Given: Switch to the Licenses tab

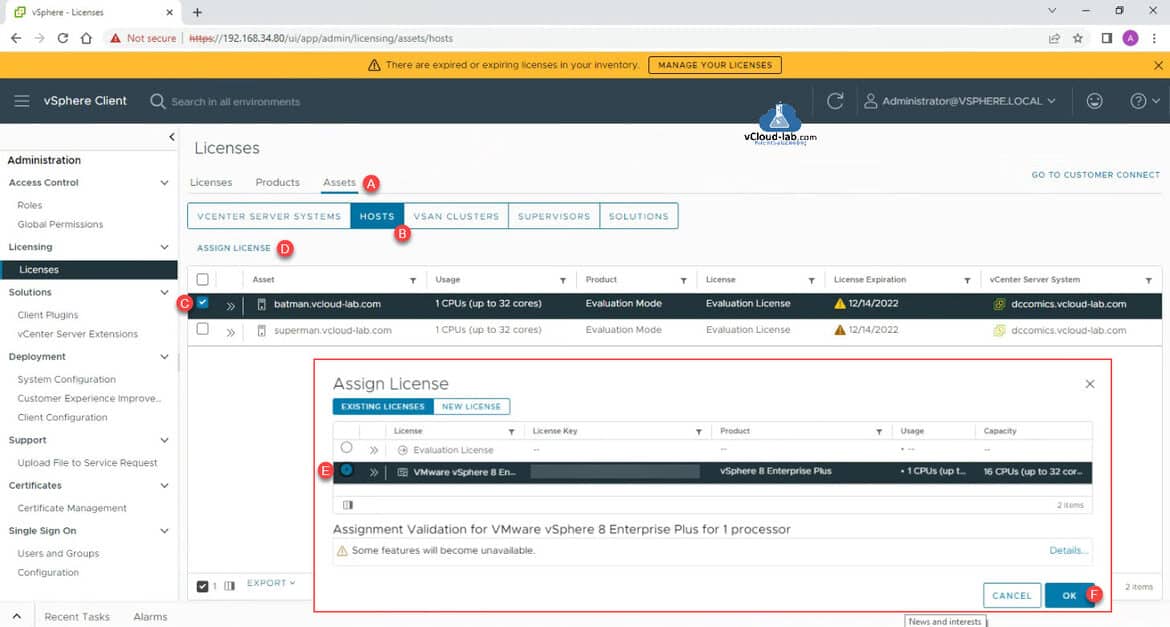Looking at the screenshot, I should coord(210,182).
